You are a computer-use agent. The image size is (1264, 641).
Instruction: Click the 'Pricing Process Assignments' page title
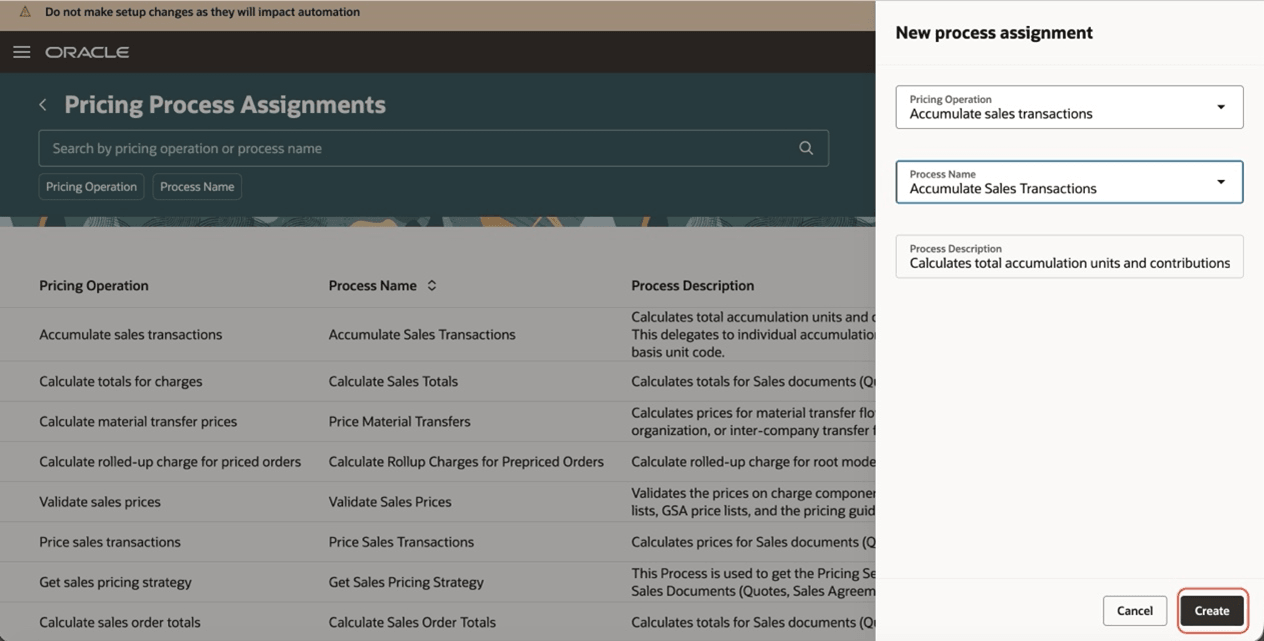[225, 105]
